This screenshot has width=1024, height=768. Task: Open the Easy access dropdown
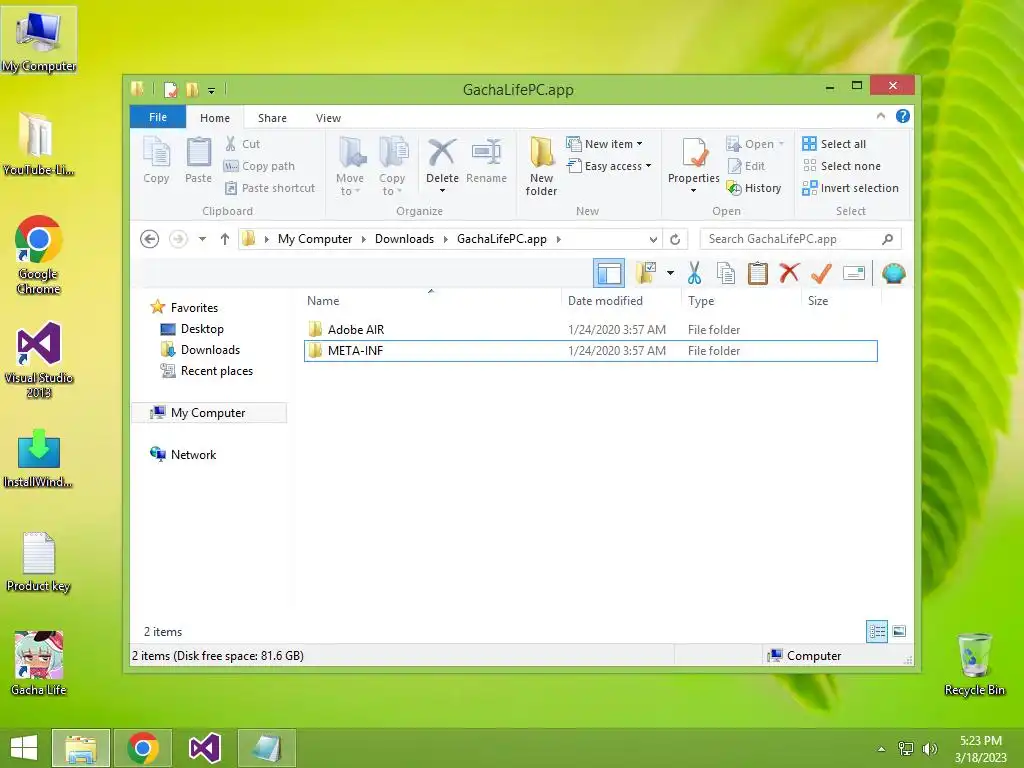tap(609, 166)
